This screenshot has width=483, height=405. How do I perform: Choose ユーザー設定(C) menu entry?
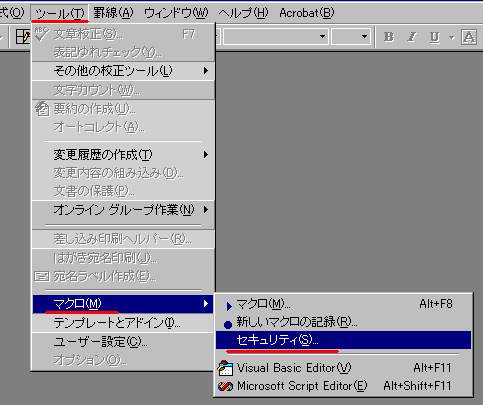pos(123,342)
